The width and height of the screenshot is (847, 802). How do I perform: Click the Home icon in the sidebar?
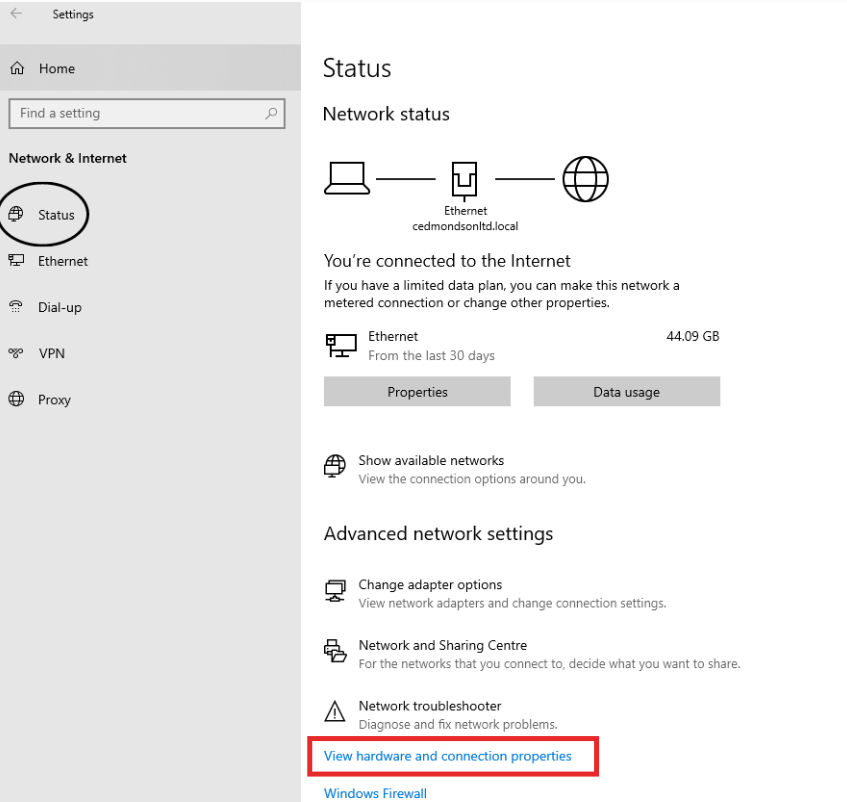pos(17,67)
